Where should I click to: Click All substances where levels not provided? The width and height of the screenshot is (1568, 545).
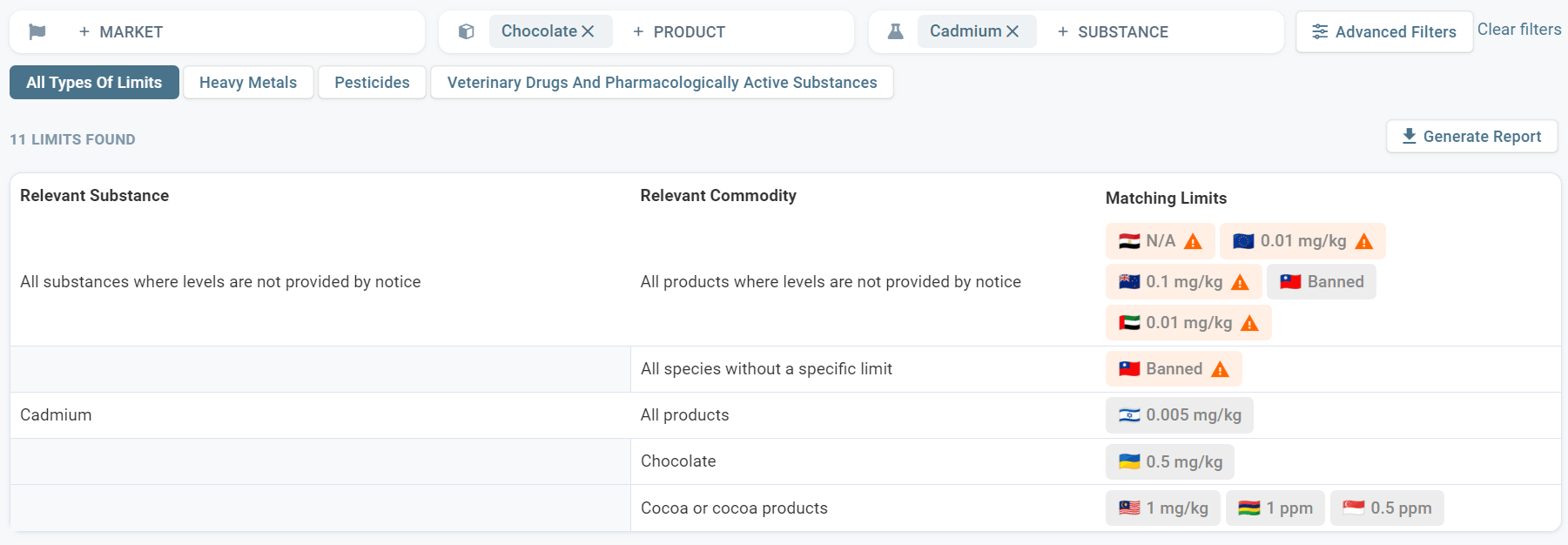pyautogui.click(x=220, y=282)
